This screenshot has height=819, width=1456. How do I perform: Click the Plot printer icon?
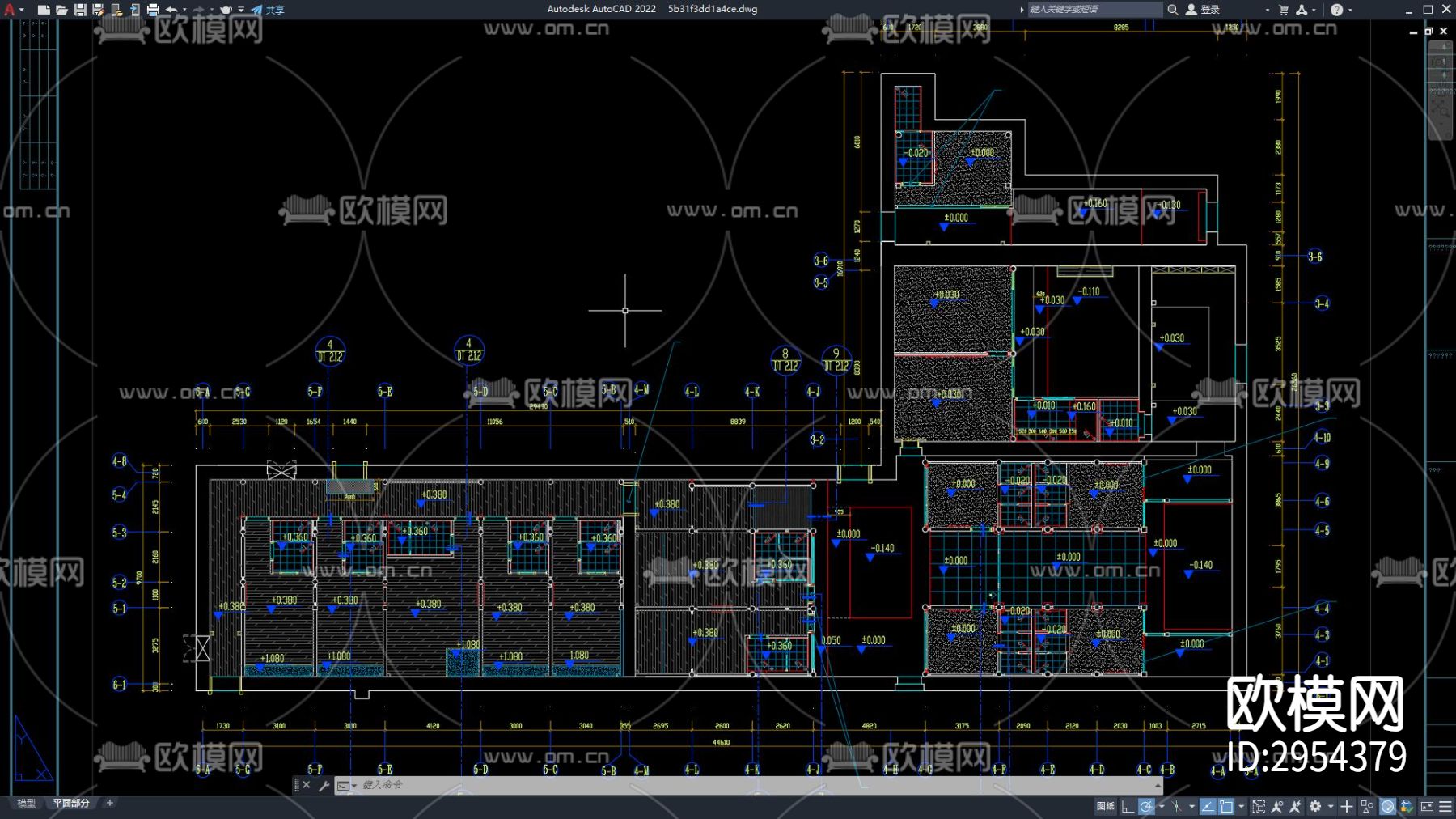(153, 10)
